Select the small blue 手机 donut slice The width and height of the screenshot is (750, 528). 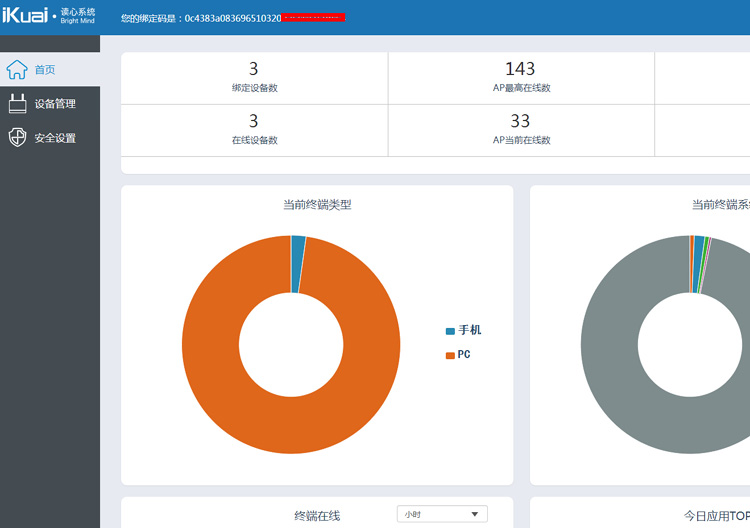(x=297, y=265)
